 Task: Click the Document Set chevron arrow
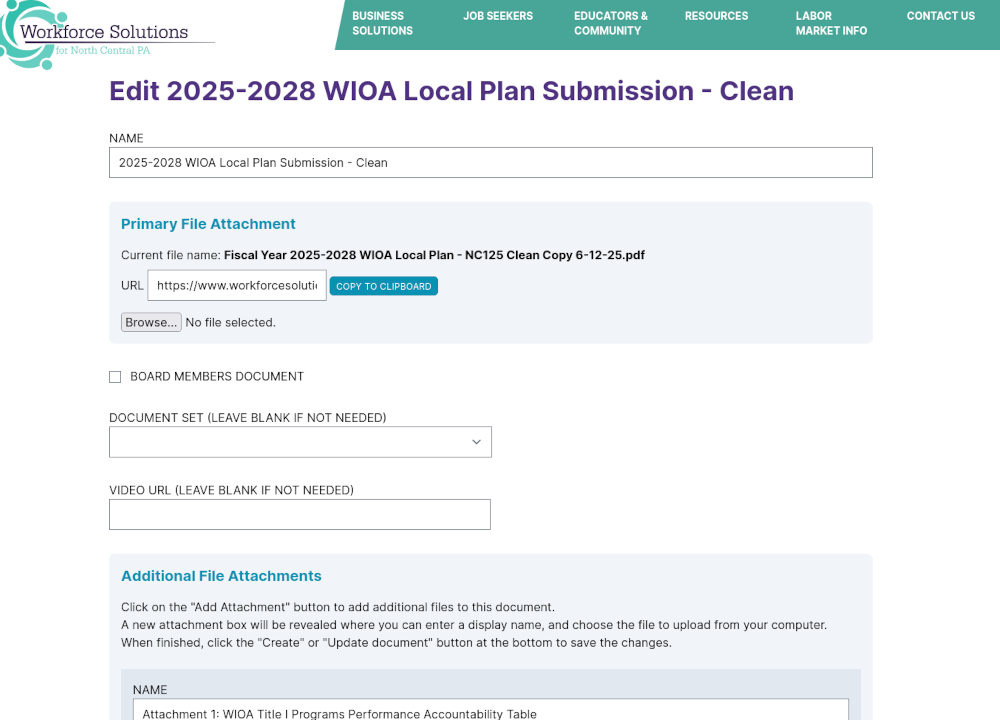point(476,442)
